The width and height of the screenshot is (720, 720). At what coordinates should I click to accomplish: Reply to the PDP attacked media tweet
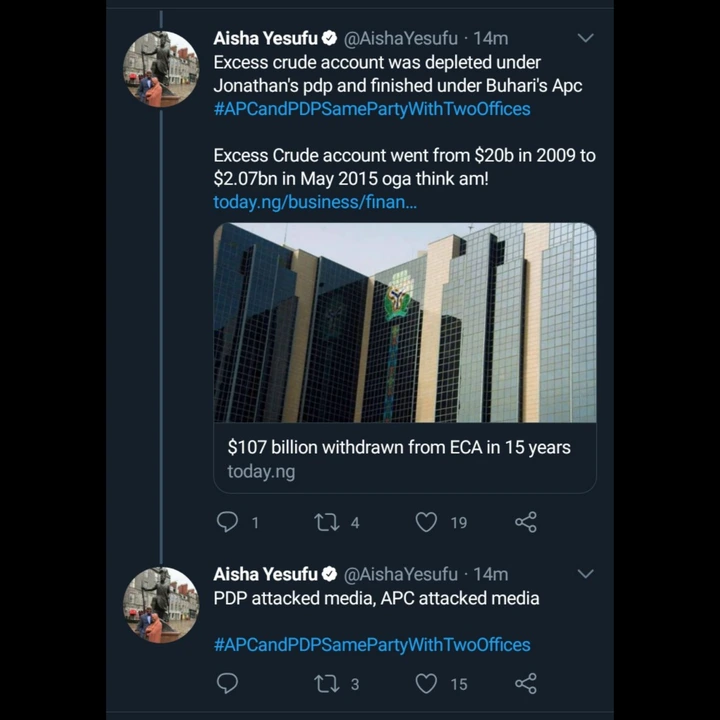tap(228, 684)
